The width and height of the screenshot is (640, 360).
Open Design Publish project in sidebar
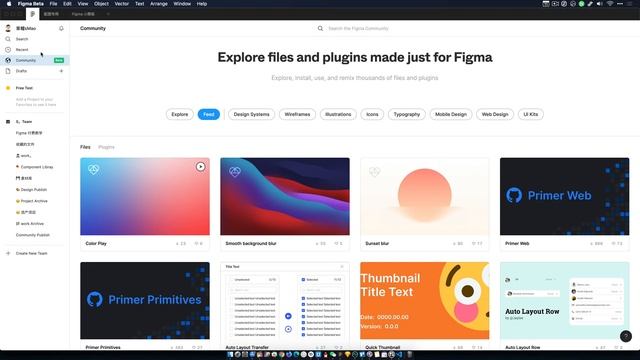pos(31,190)
